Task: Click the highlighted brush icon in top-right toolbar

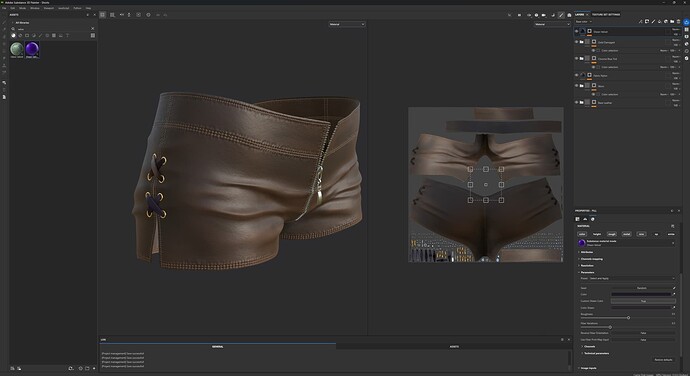Action: 561,15
